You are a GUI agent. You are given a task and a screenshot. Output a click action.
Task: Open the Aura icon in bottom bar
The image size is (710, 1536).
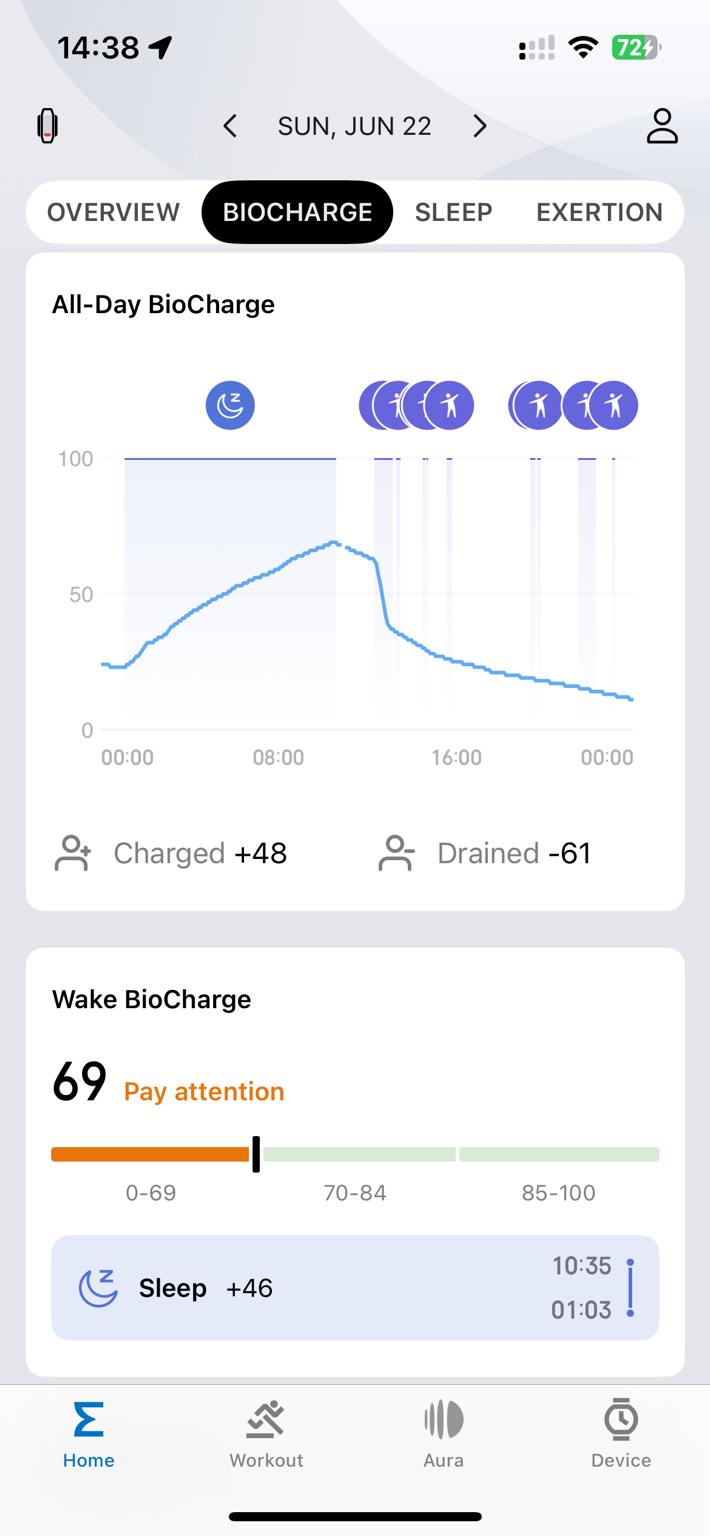pyautogui.click(x=443, y=1419)
